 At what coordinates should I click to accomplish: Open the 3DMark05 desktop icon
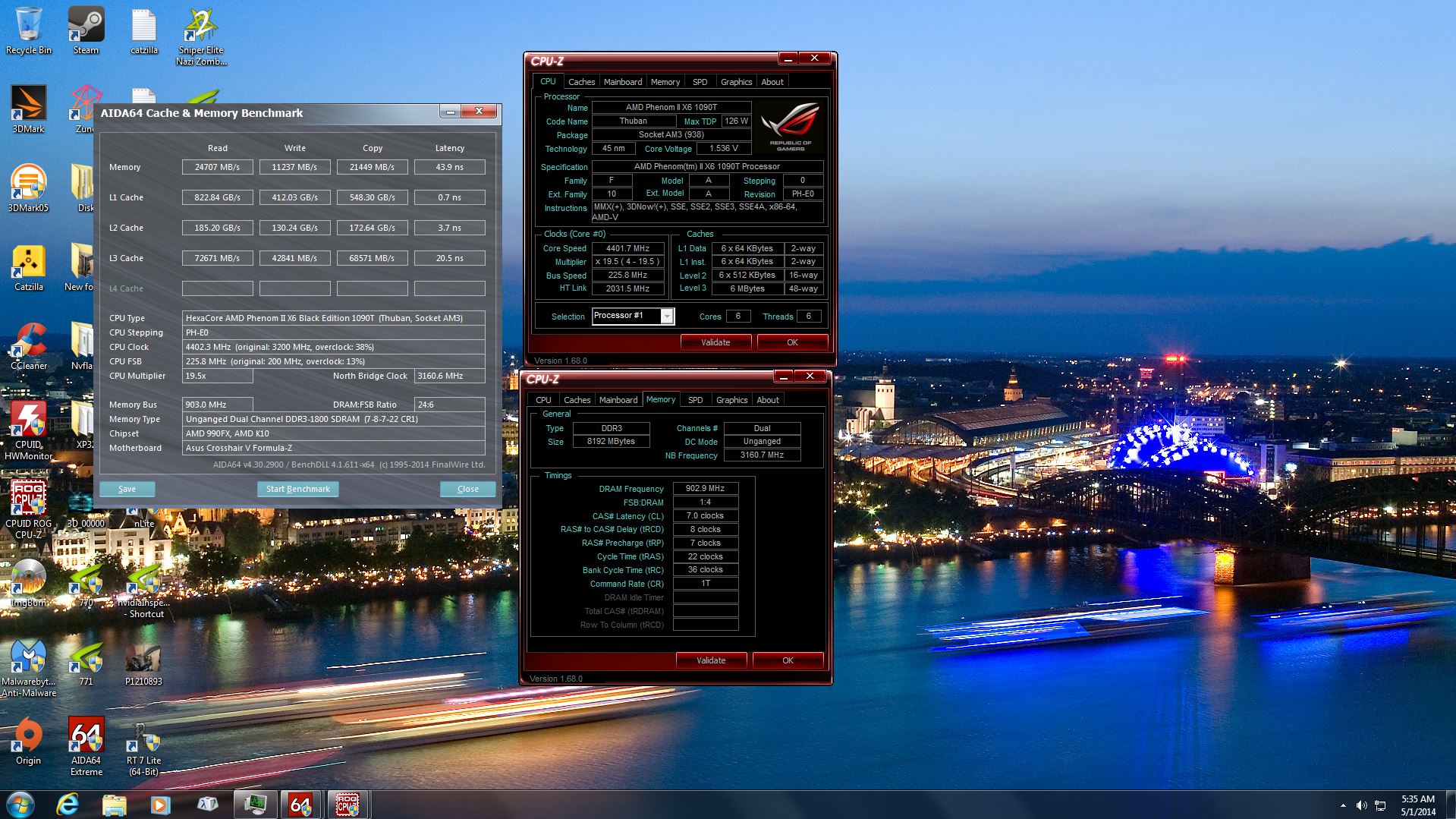click(x=29, y=189)
